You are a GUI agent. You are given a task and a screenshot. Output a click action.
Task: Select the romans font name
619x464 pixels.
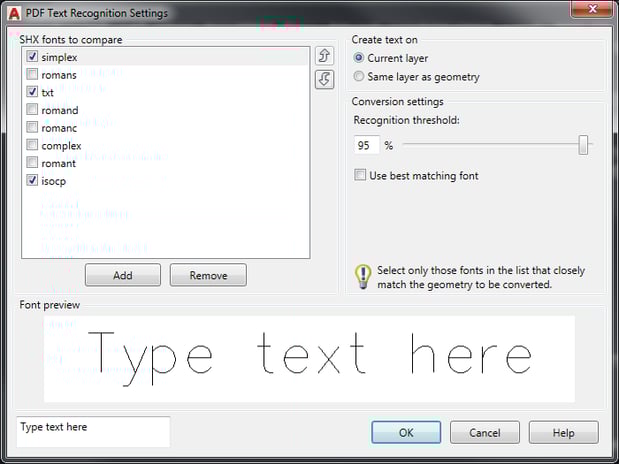tap(59, 75)
